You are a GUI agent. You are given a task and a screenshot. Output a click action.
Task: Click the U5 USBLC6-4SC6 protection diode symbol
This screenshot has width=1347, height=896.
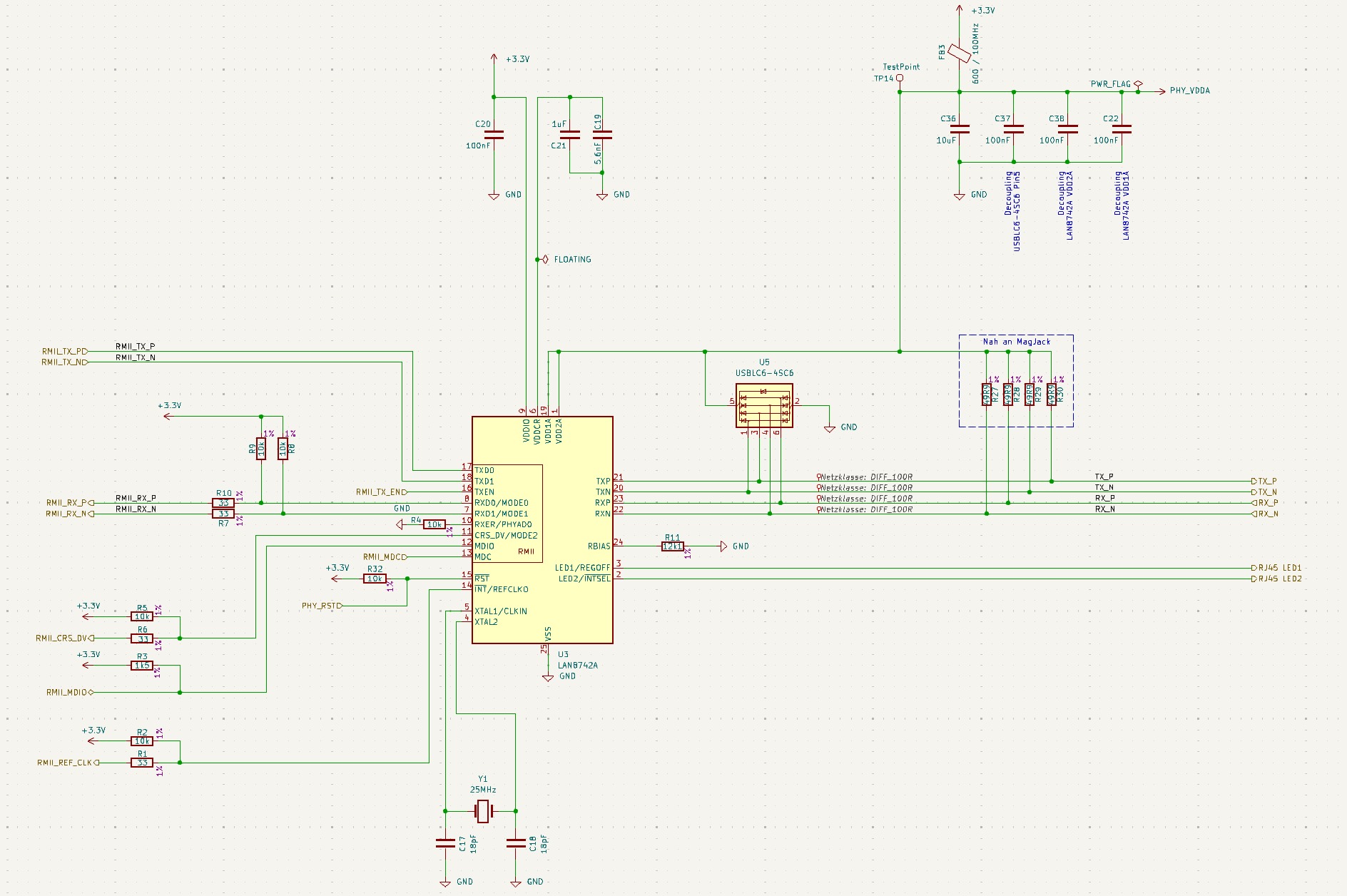764,405
